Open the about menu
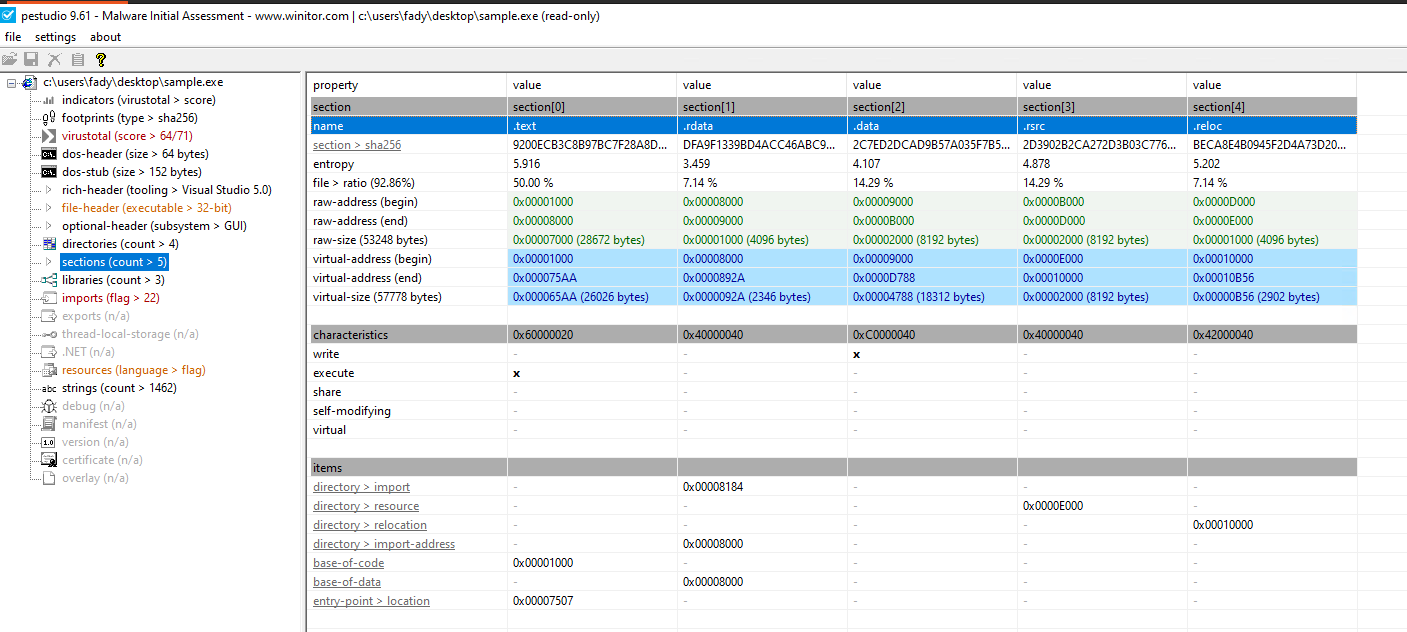This screenshot has width=1407, height=632. click(x=105, y=37)
